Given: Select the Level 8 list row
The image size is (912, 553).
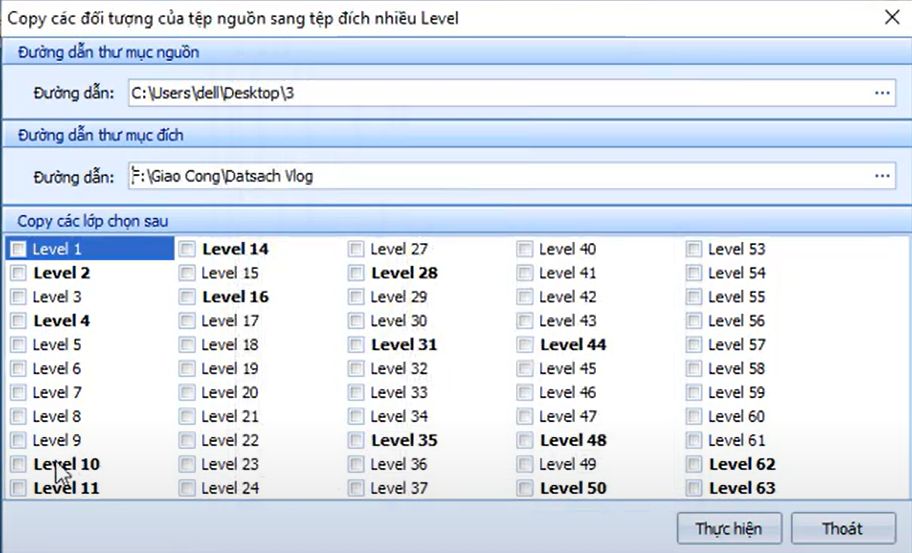Looking at the screenshot, I should pyautogui.click(x=90, y=416).
